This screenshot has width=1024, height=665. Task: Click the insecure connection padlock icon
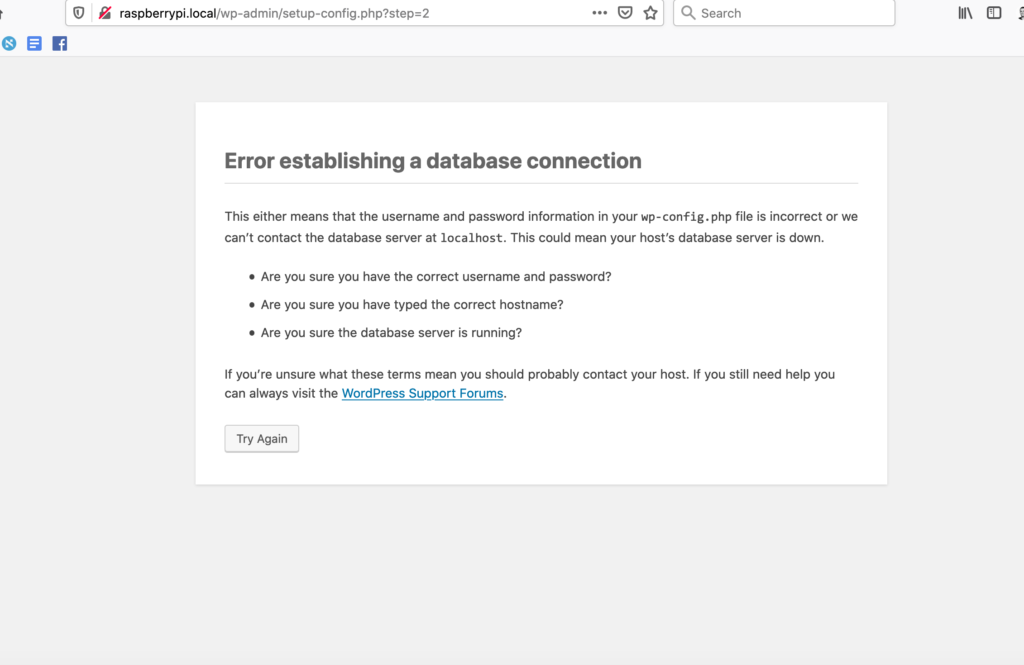(104, 13)
